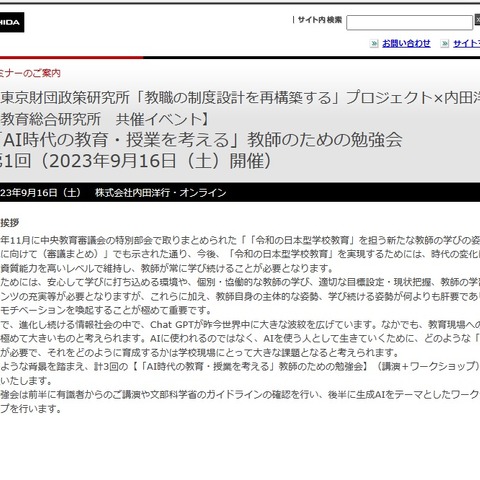Click line ような背景を踏まえ、計3回の
The image size is (480, 480).
tap(240, 366)
